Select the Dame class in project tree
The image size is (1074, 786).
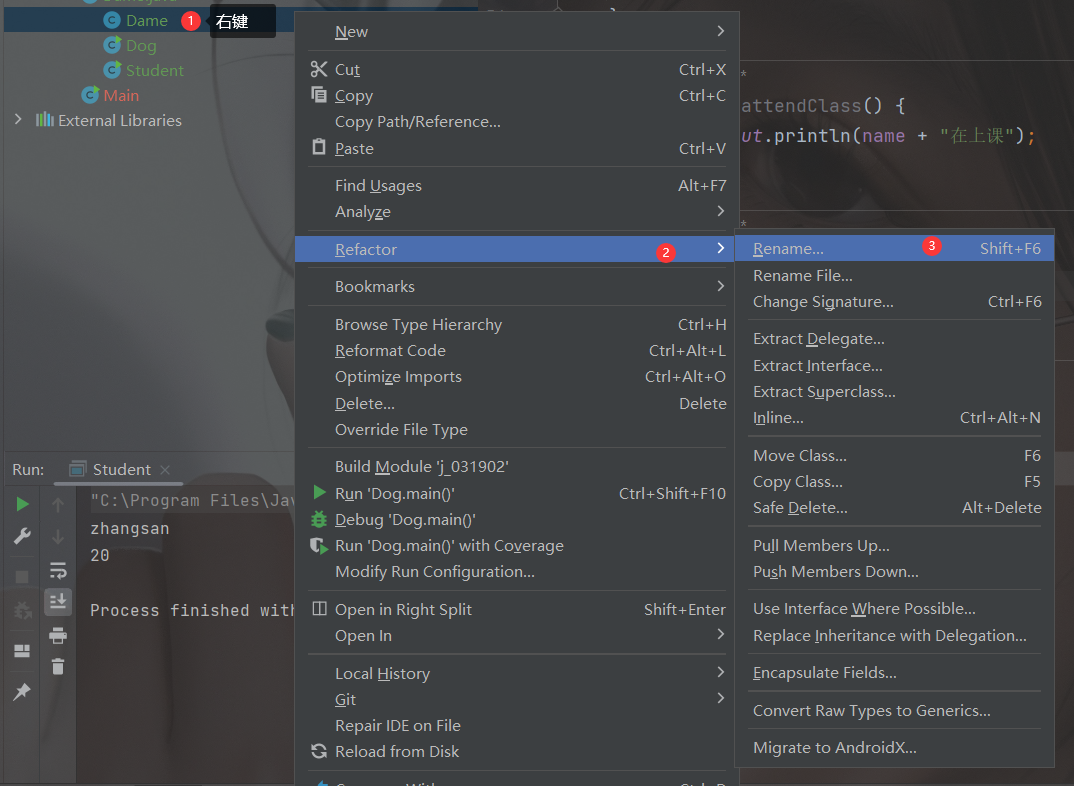pos(147,21)
